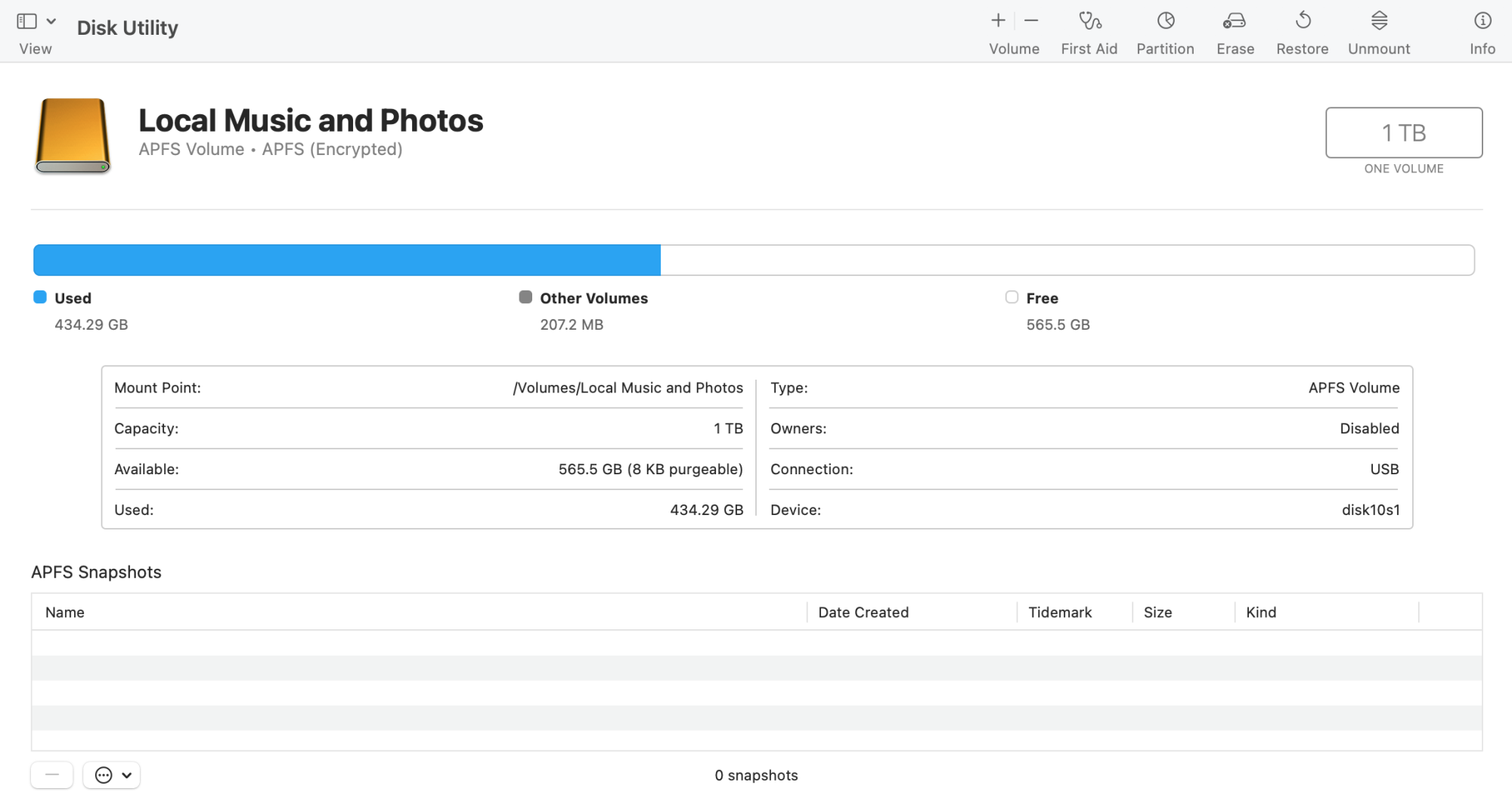
Task: Click the ONE VOLUME label
Action: 1404,169
